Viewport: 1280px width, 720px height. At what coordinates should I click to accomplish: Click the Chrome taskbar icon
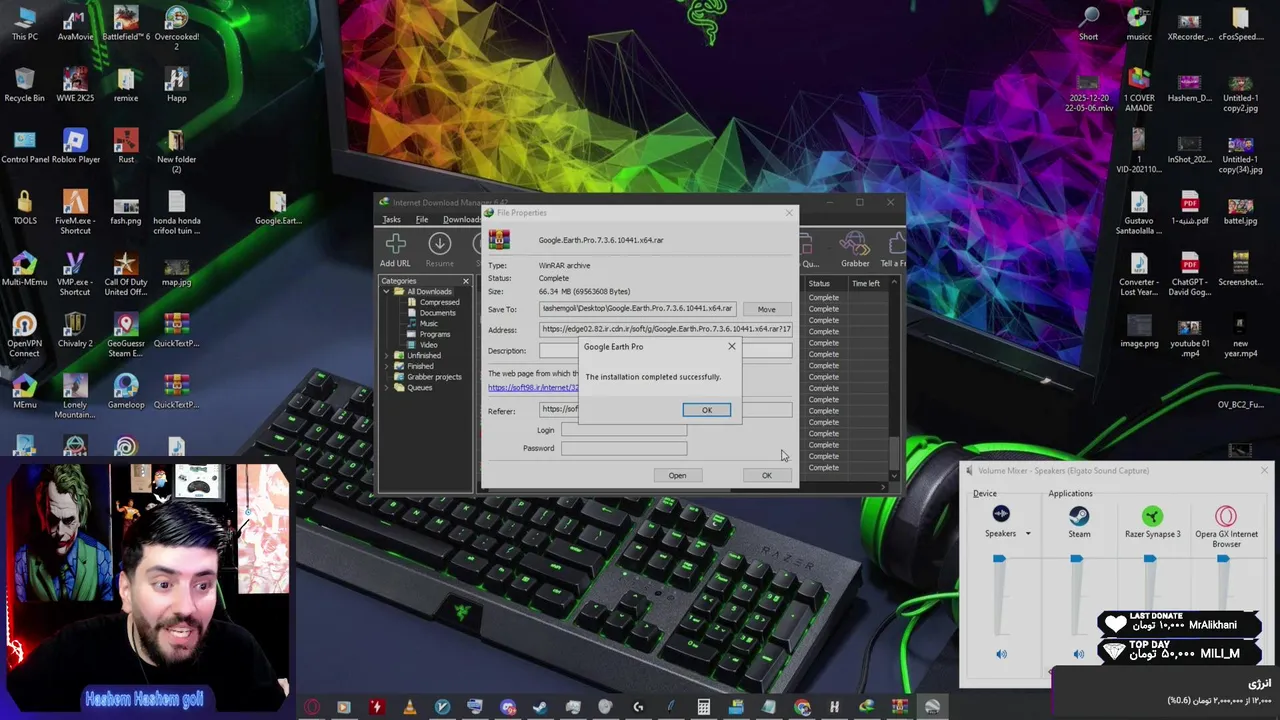(x=802, y=707)
